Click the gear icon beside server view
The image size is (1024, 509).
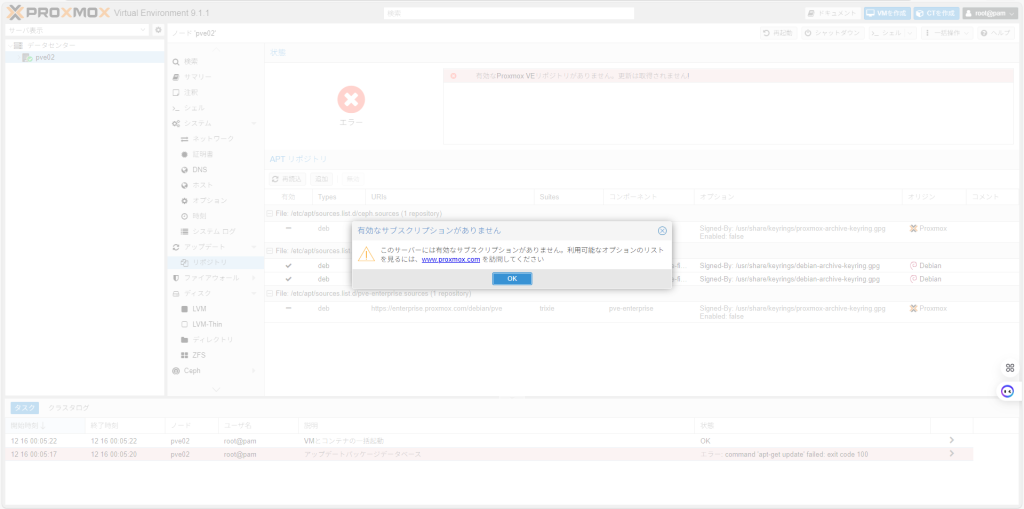[158, 30]
